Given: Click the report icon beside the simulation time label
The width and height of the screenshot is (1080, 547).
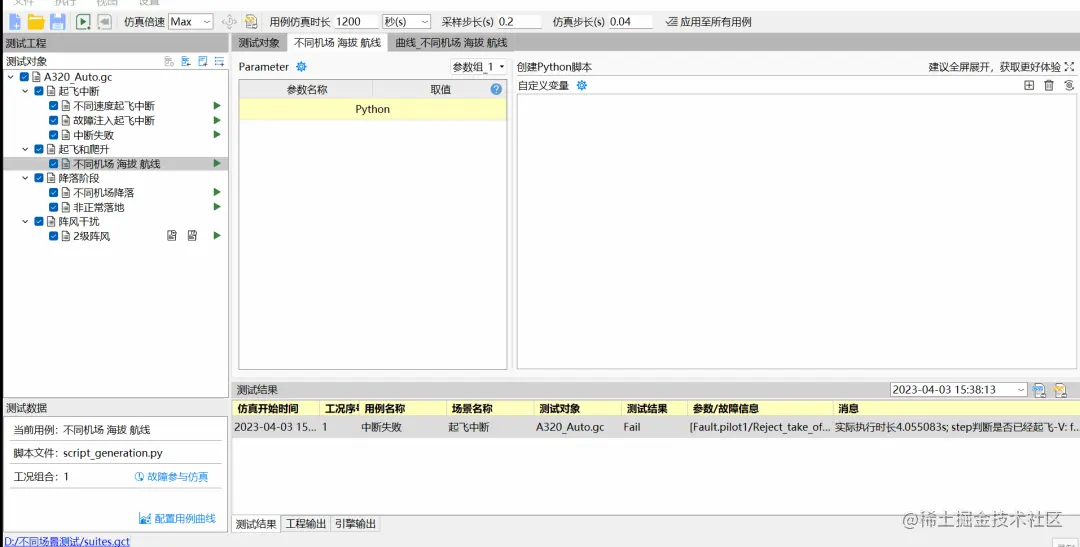Looking at the screenshot, I should pyautogui.click(x=251, y=22).
